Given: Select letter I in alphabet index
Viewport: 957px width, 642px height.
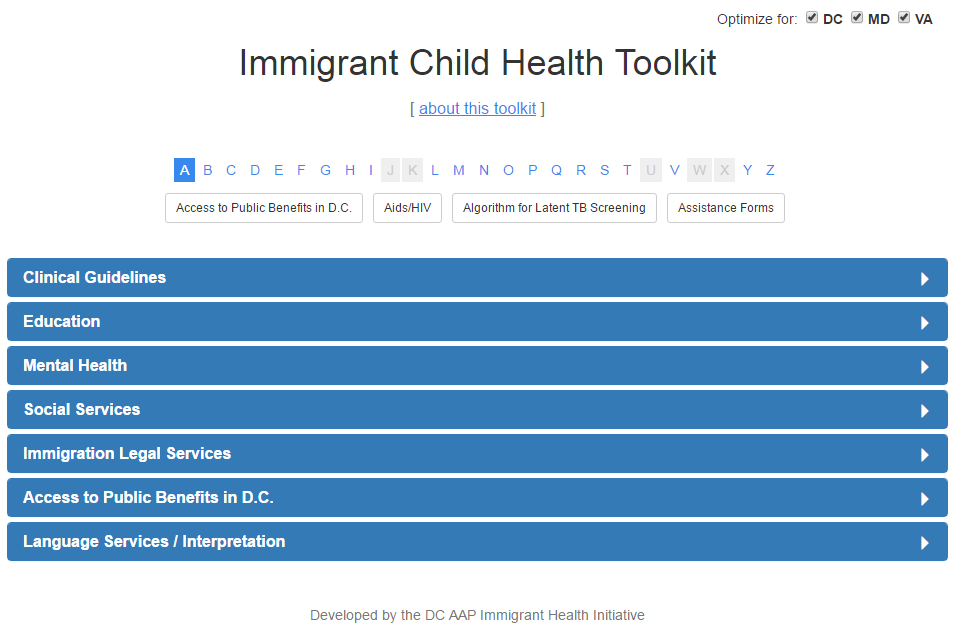Looking at the screenshot, I should 370,170.
